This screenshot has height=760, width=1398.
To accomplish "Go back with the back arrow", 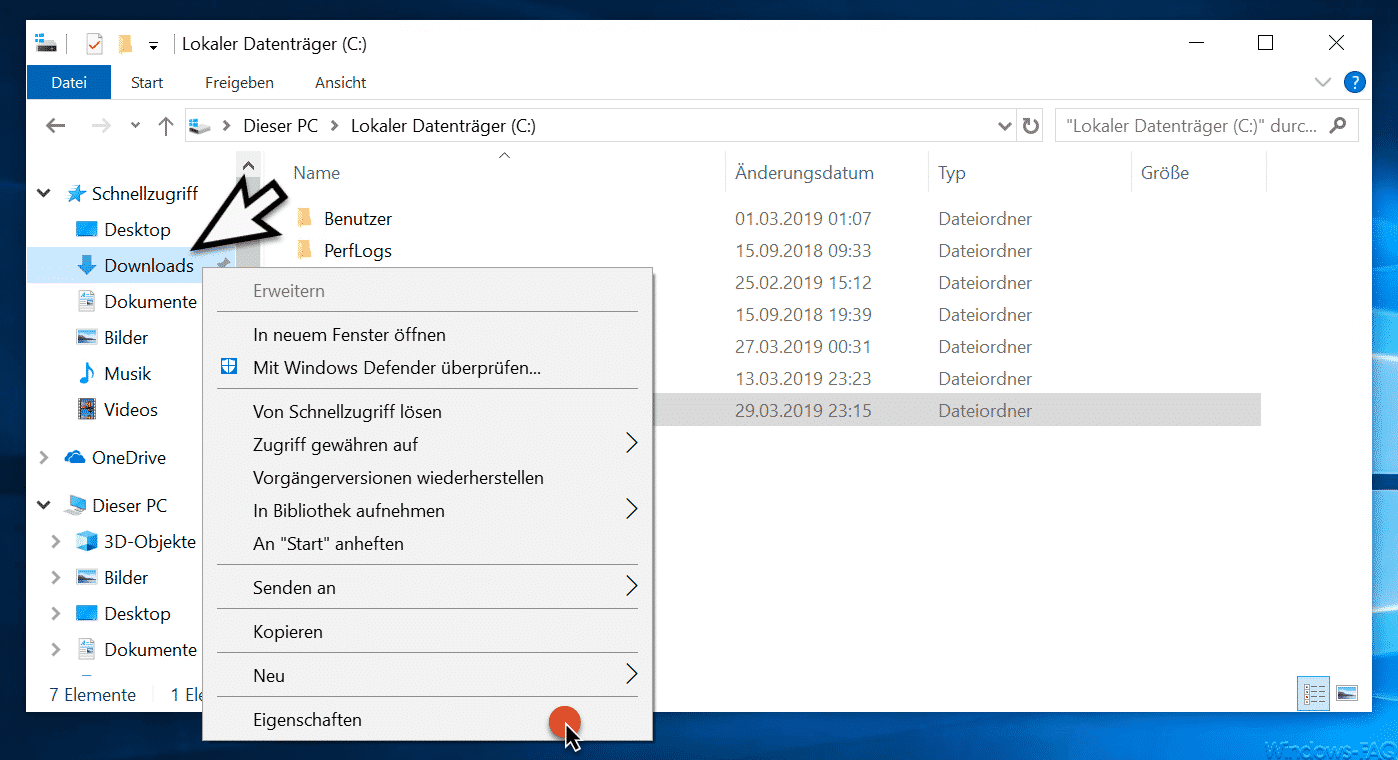I will (x=56, y=126).
